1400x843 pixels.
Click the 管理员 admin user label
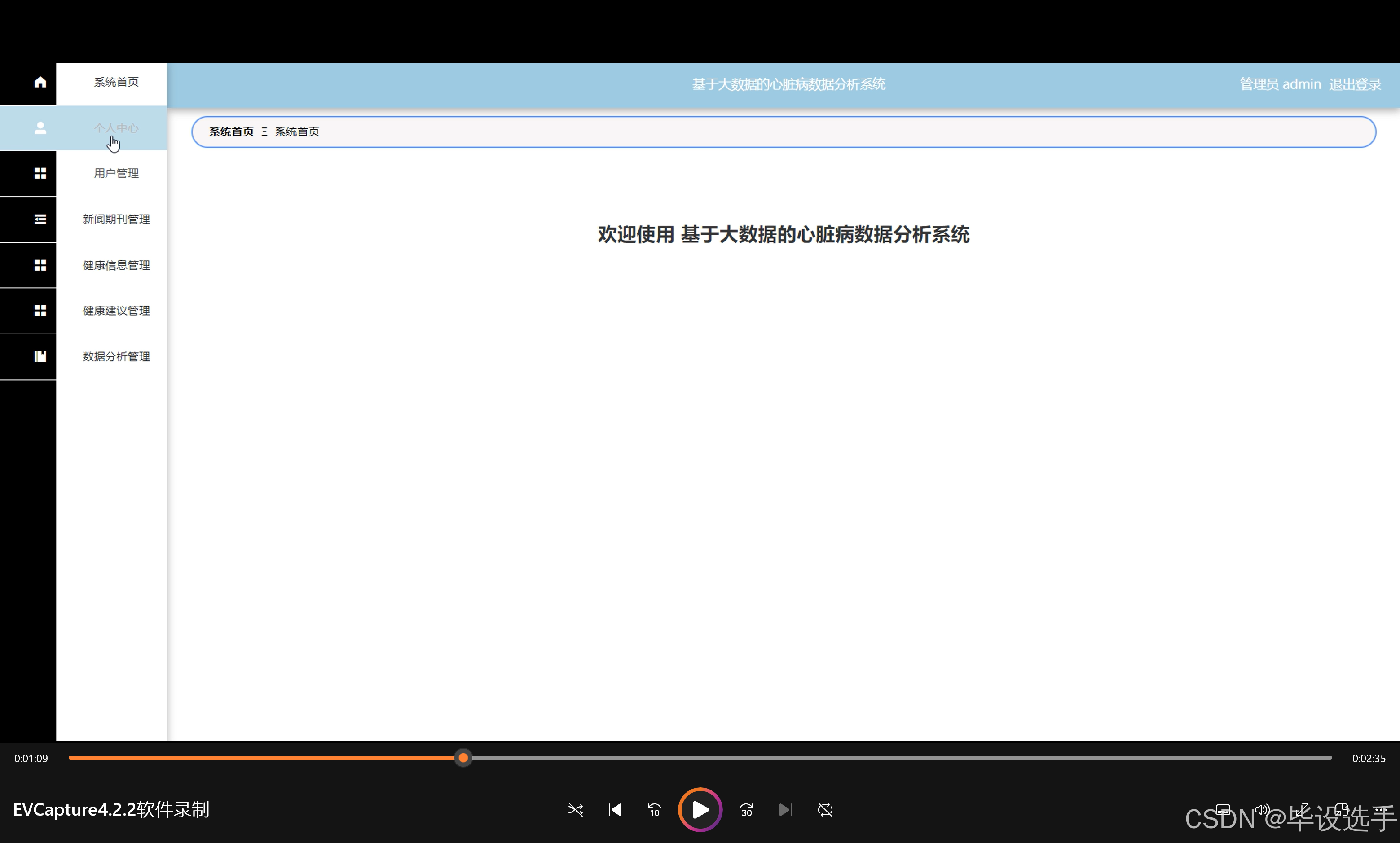[x=1280, y=84]
